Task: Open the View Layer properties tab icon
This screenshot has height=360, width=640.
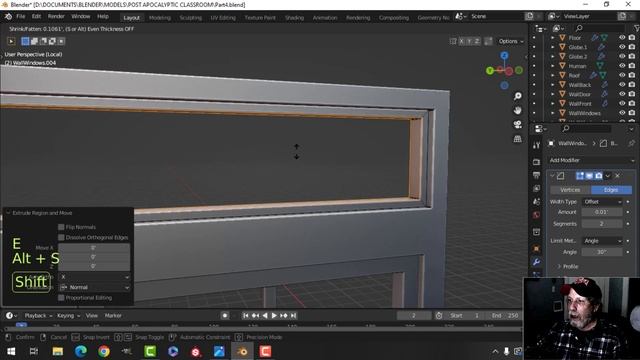Action: pyautogui.click(x=536, y=189)
